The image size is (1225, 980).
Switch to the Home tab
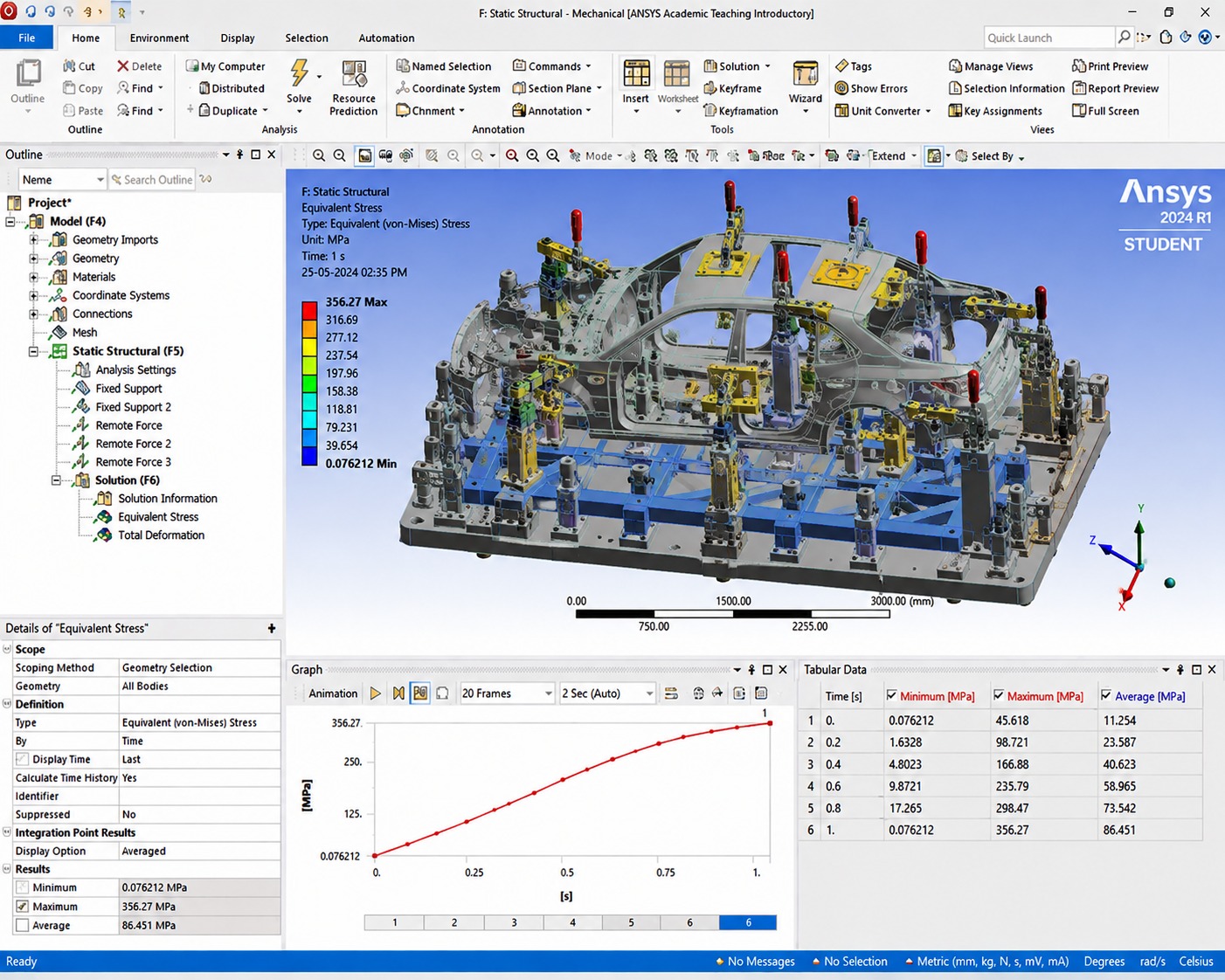86,38
